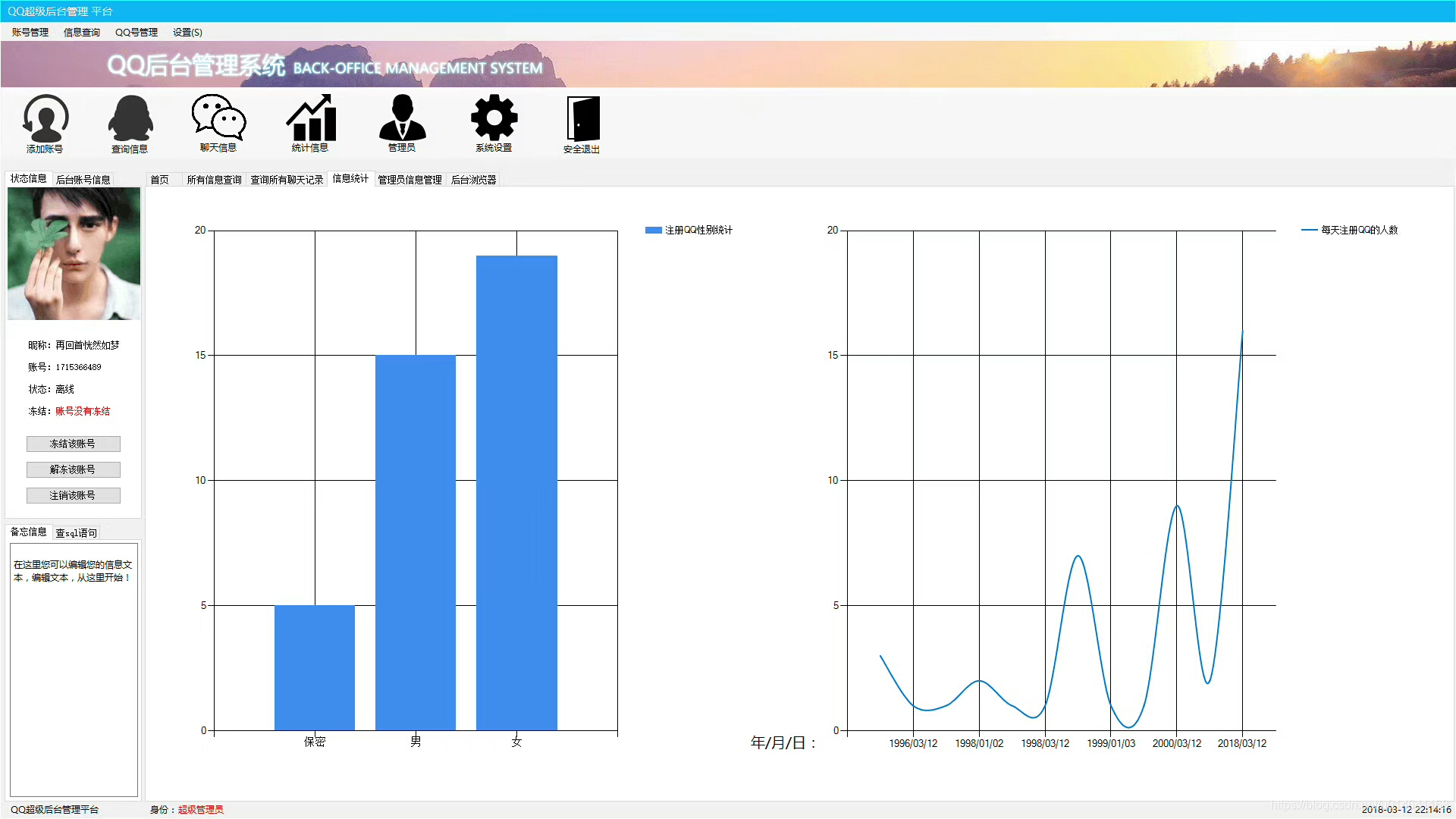The image size is (1456, 819).
Task: Click the 男 bar in gender chart
Action: coord(416,542)
